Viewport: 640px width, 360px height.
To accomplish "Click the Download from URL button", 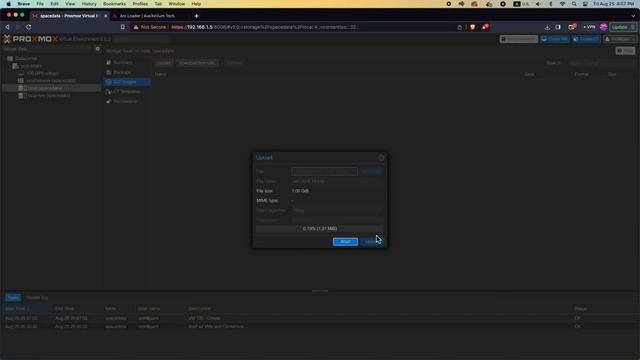I will (x=198, y=63).
